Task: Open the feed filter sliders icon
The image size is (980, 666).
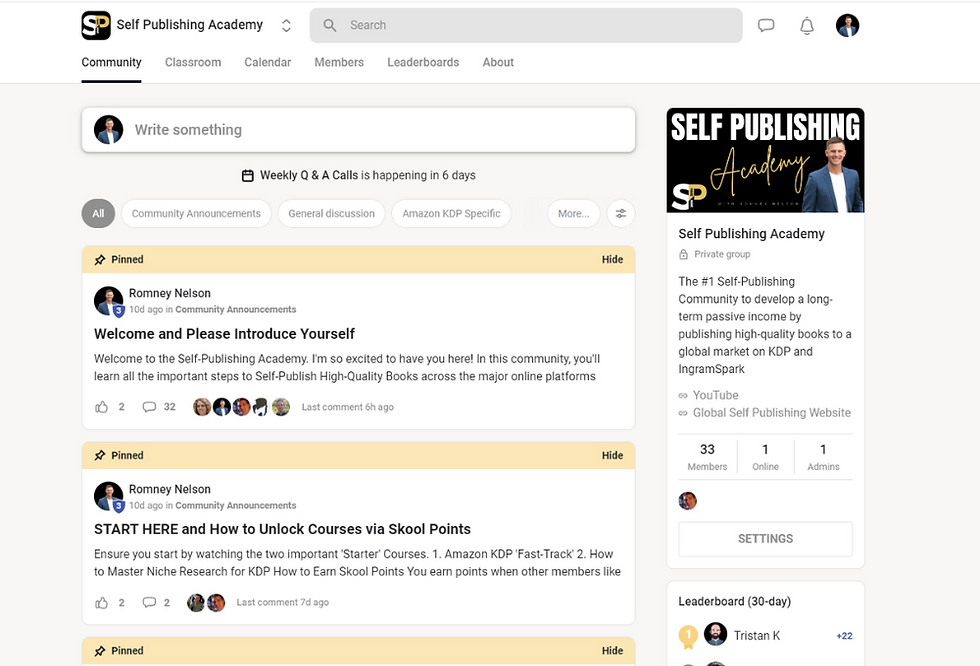Action: pos(621,214)
